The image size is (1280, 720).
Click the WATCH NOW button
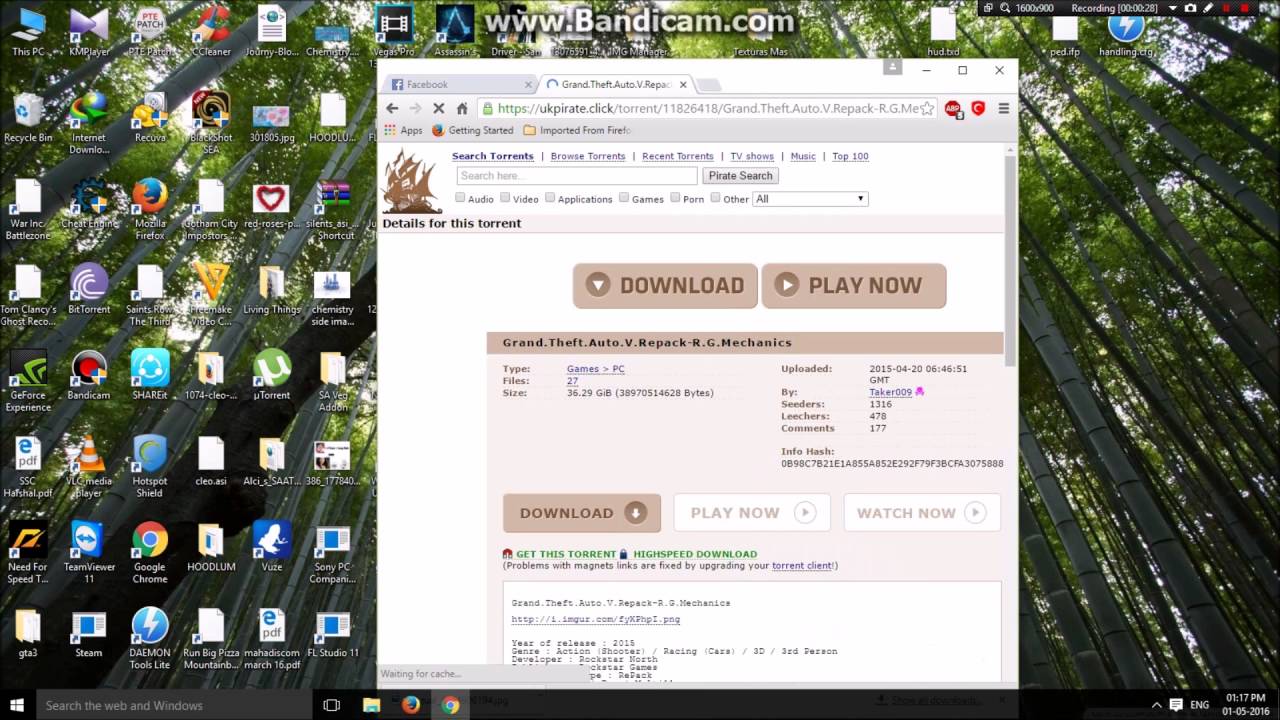tap(922, 513)
